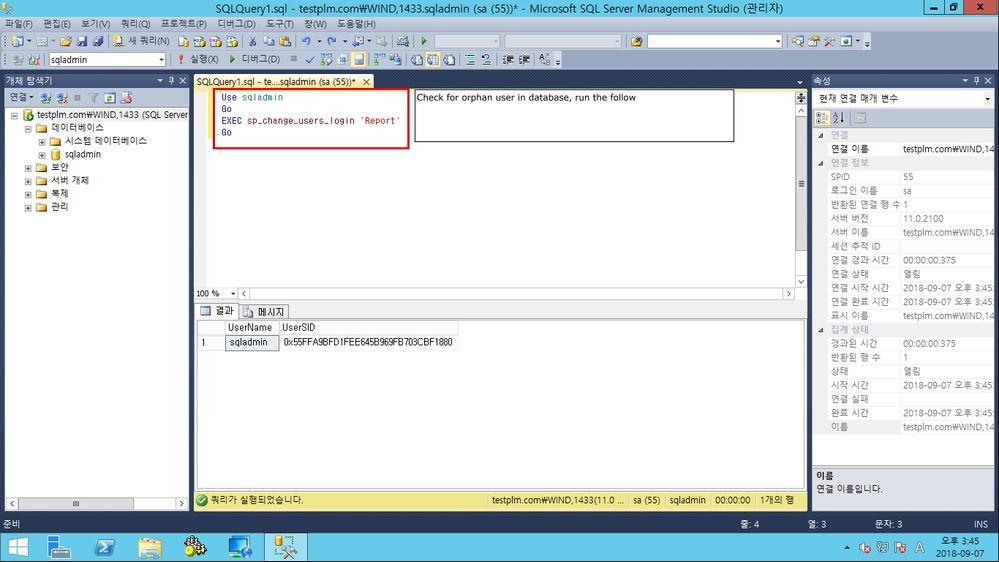Click Uncomment selected lines icon
Viewport: 999px width, 562px height.
pyautogui.click(x=486, y=59)
